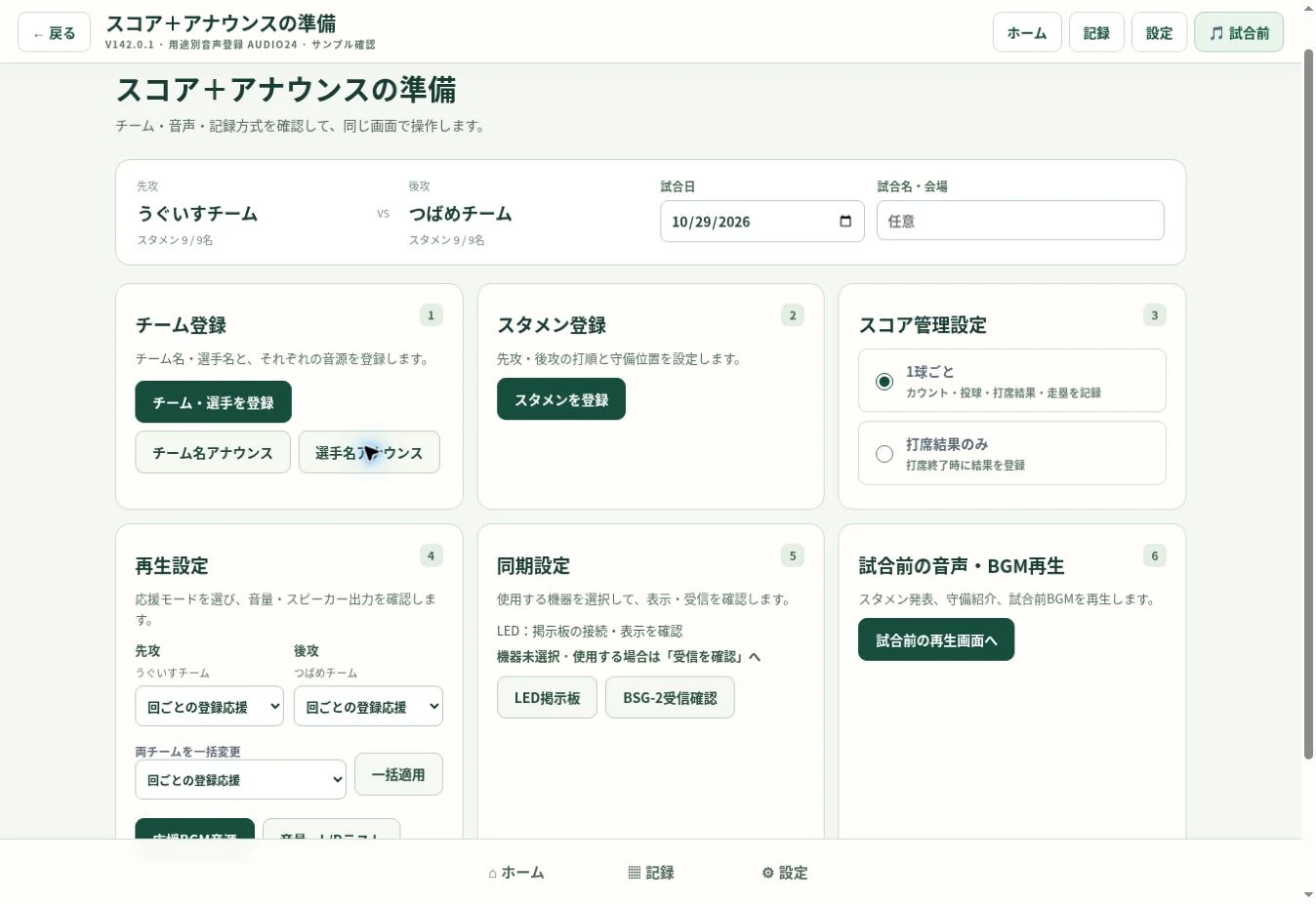1316x904 pixels.
Task: Open the calendar picker in the 試合日 field
Action: click(845, 222)
